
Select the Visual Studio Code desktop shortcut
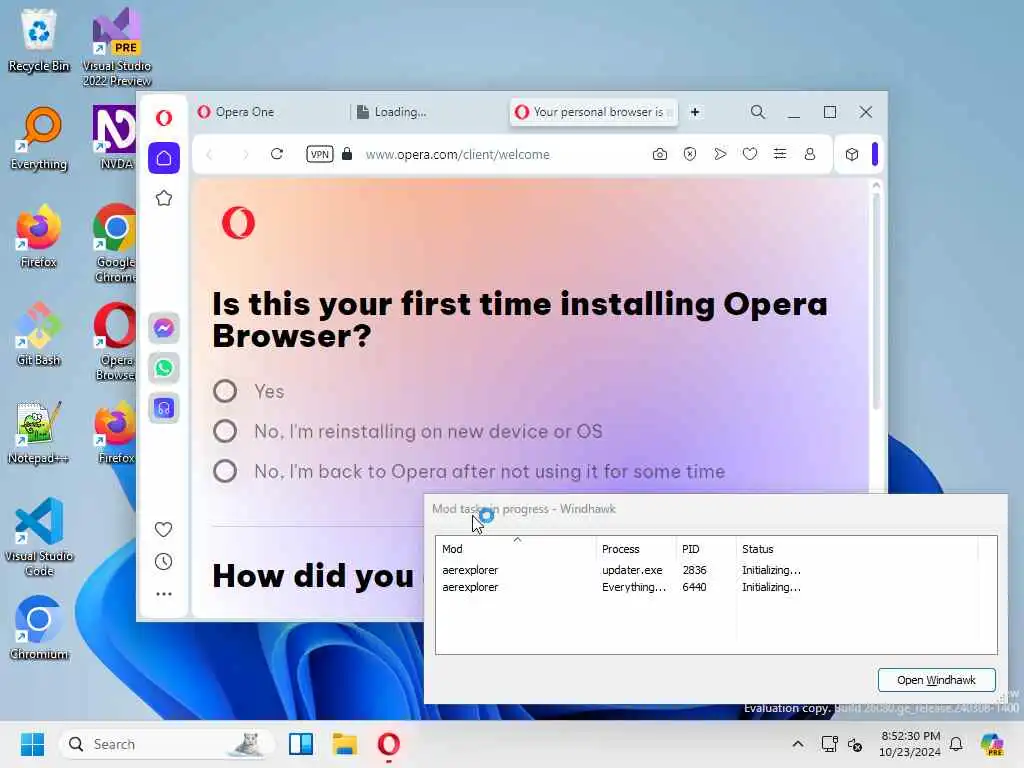pyautogui.click(x=39, y=537)
